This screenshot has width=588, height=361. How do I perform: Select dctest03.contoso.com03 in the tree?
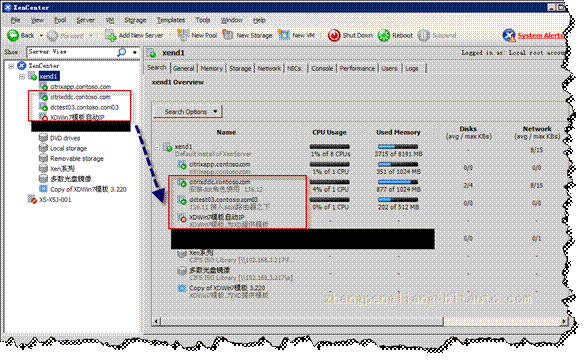click(84, 107)
